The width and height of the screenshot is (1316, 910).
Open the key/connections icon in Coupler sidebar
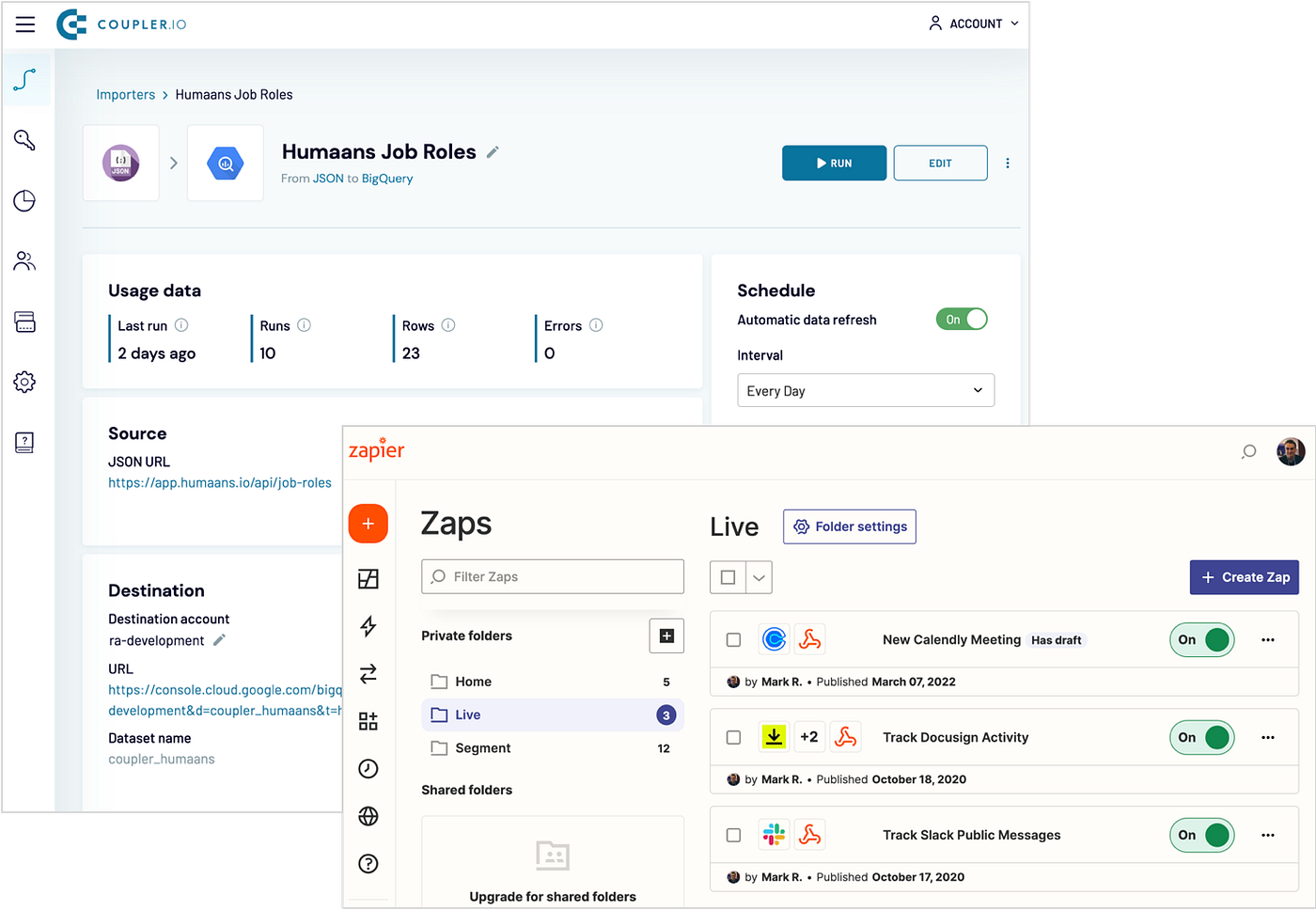click(x=25, y=140)
